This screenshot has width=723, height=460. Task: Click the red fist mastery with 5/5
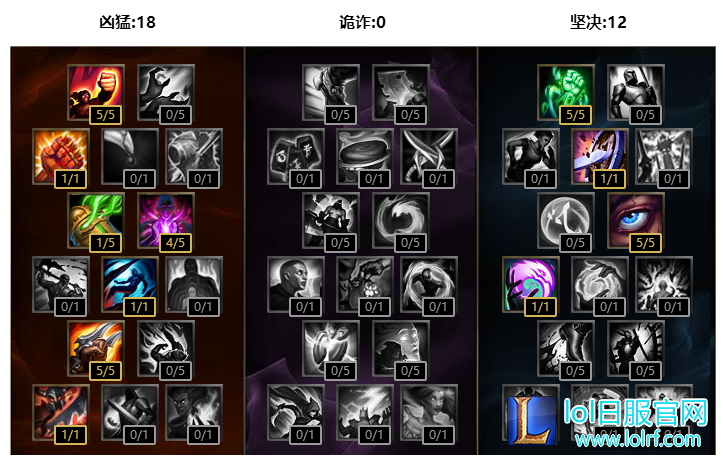(x=96, y=93)
